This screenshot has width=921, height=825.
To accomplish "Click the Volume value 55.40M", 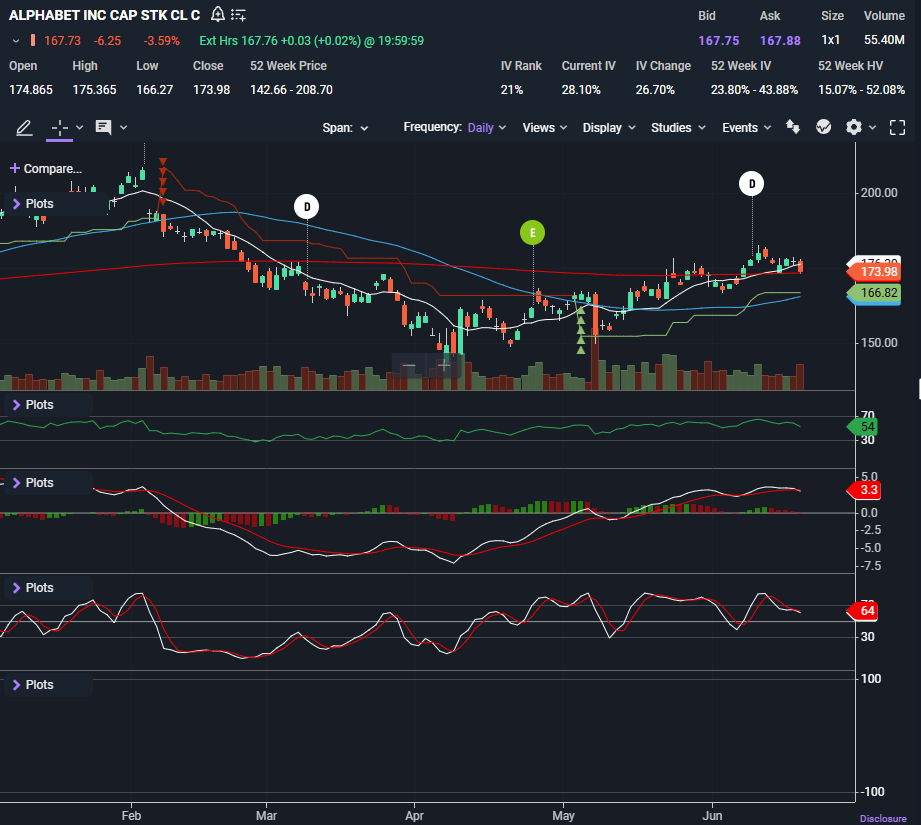I will click(x=884, y=40).
